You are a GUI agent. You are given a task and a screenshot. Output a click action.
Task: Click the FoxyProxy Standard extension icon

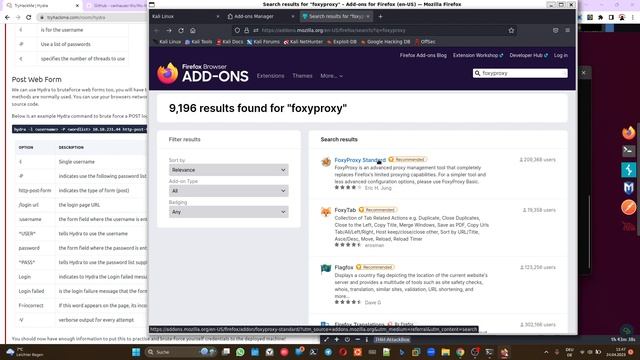pyautogui.click(x=326, y=162)
